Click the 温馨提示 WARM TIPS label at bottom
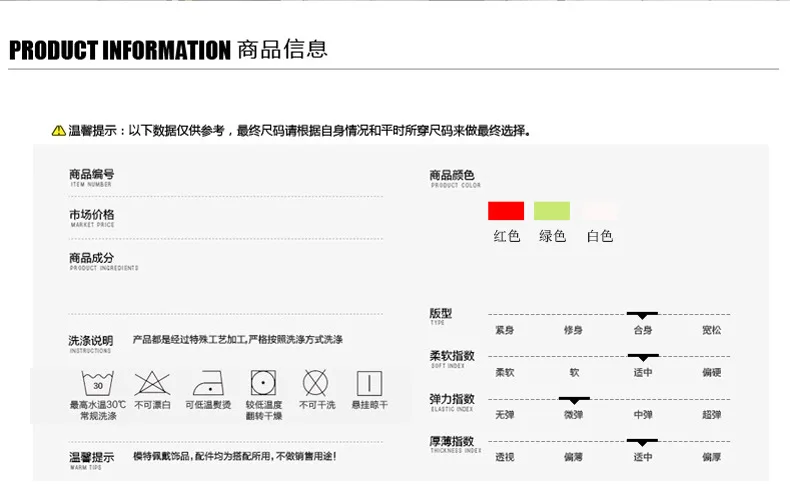Viewport: 790px width, 493px height. 91,460
